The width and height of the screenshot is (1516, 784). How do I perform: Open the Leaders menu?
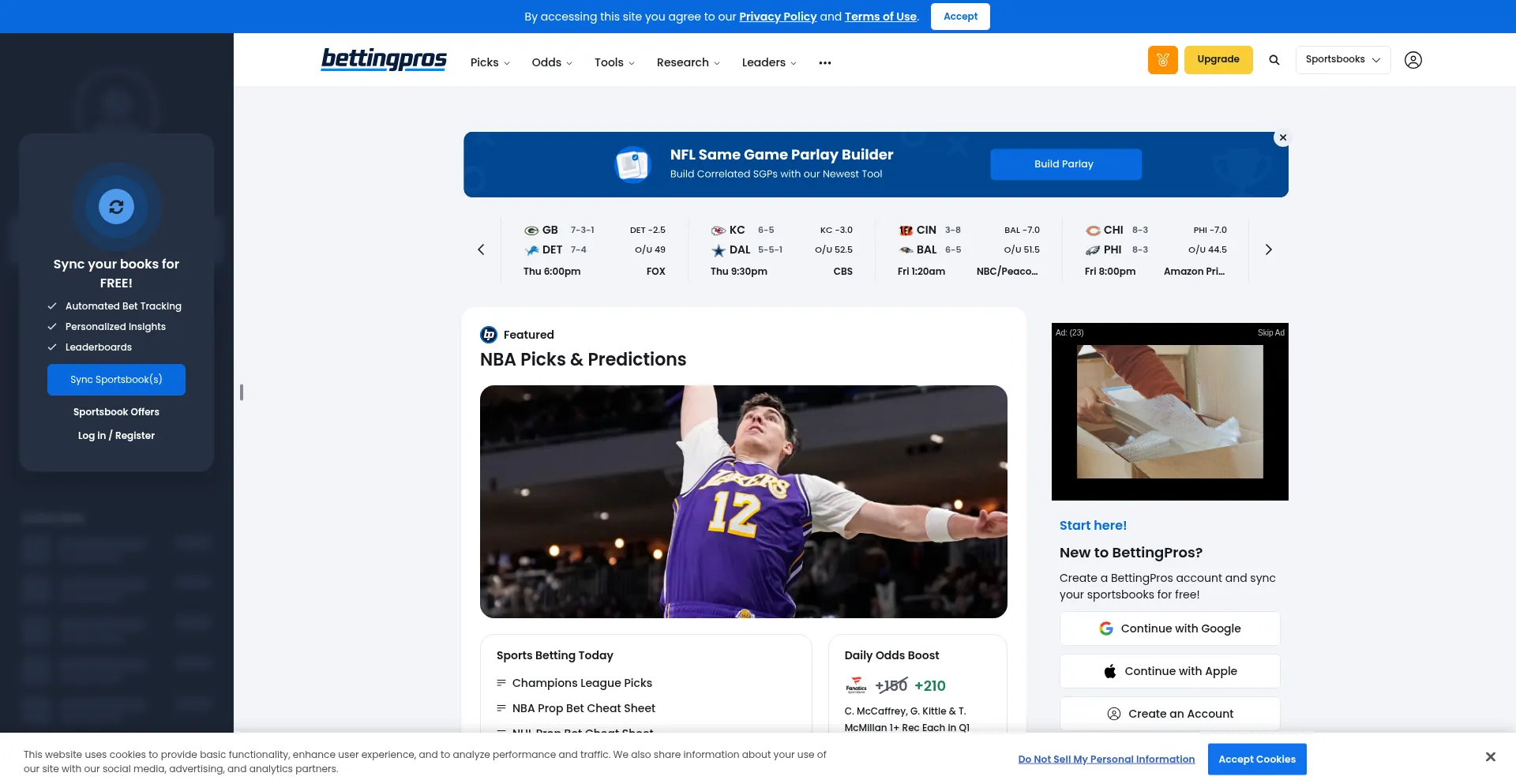point(768,63)
